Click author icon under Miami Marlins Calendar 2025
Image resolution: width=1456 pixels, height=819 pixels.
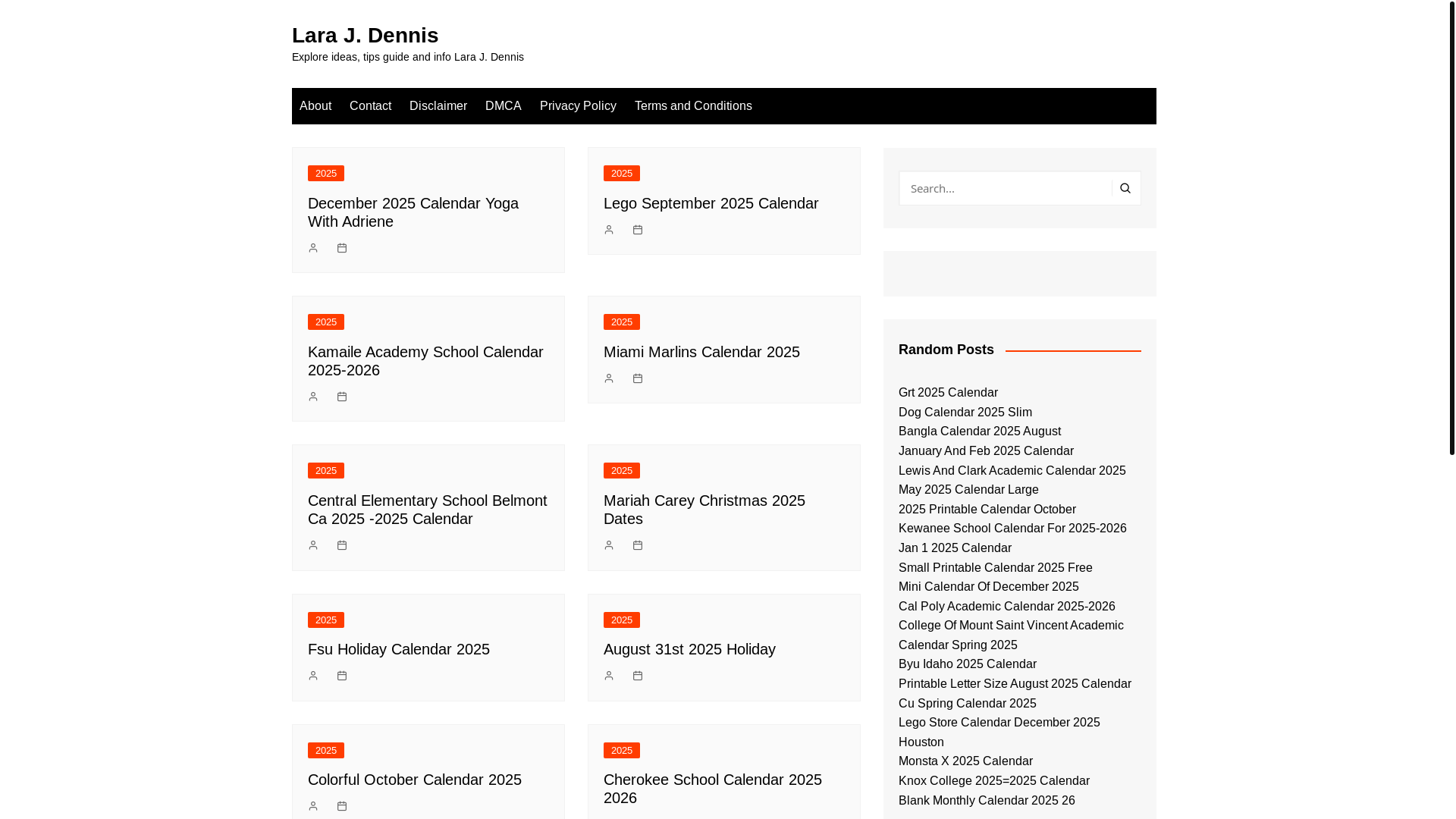coord(609,378)
